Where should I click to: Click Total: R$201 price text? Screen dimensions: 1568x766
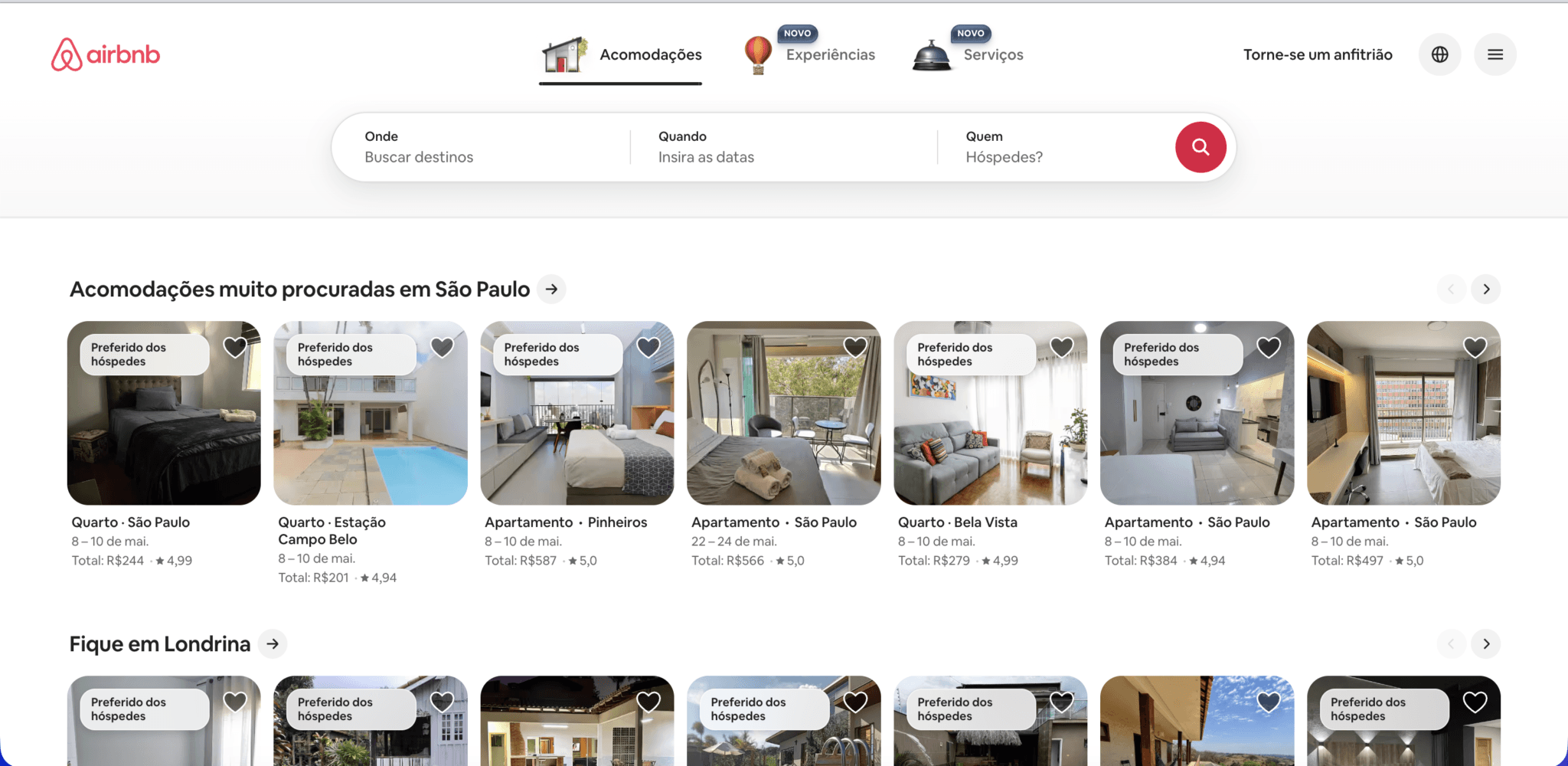[313, 578]
